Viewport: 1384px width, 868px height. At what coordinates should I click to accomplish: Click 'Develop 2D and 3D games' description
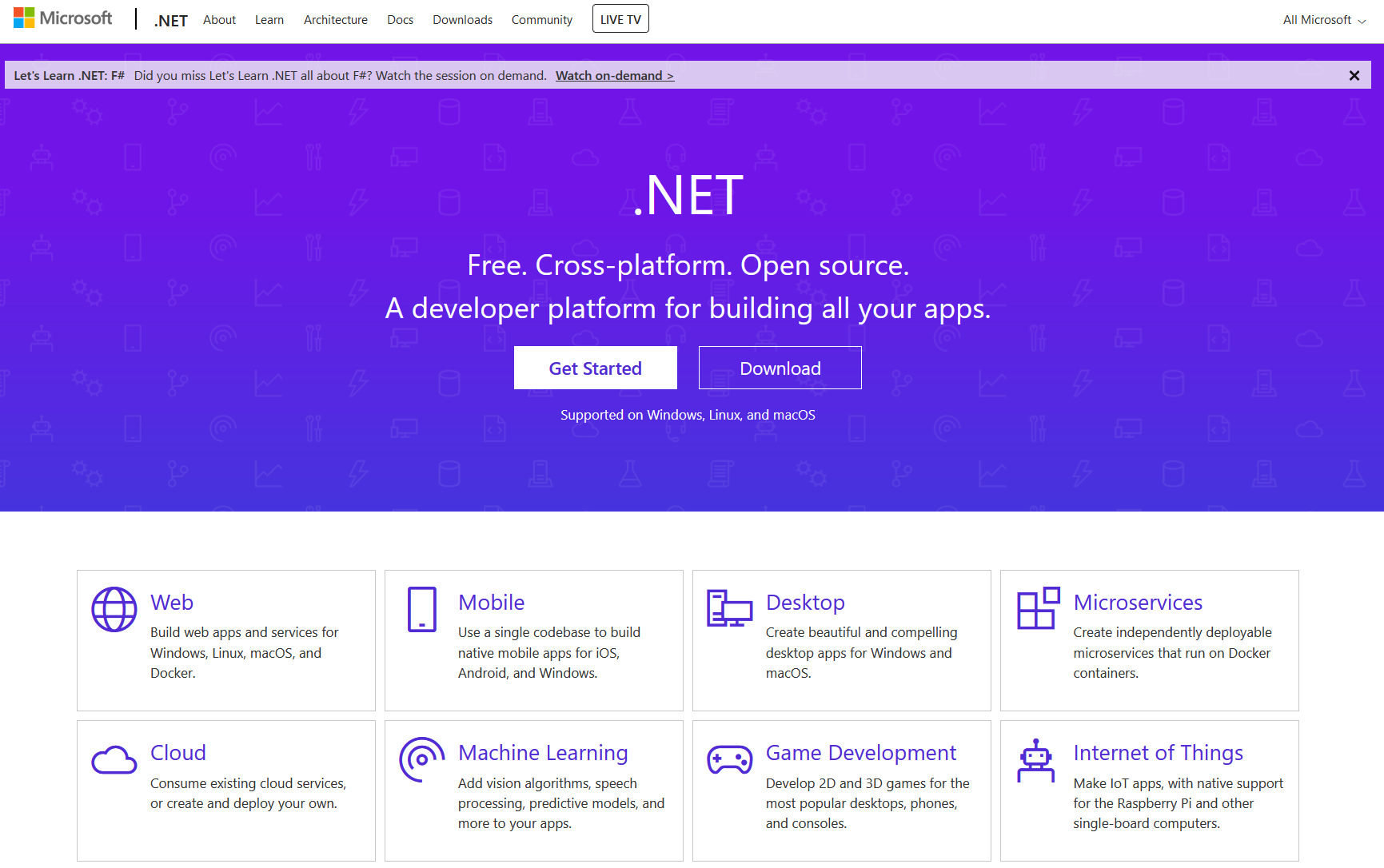(867, 803)
